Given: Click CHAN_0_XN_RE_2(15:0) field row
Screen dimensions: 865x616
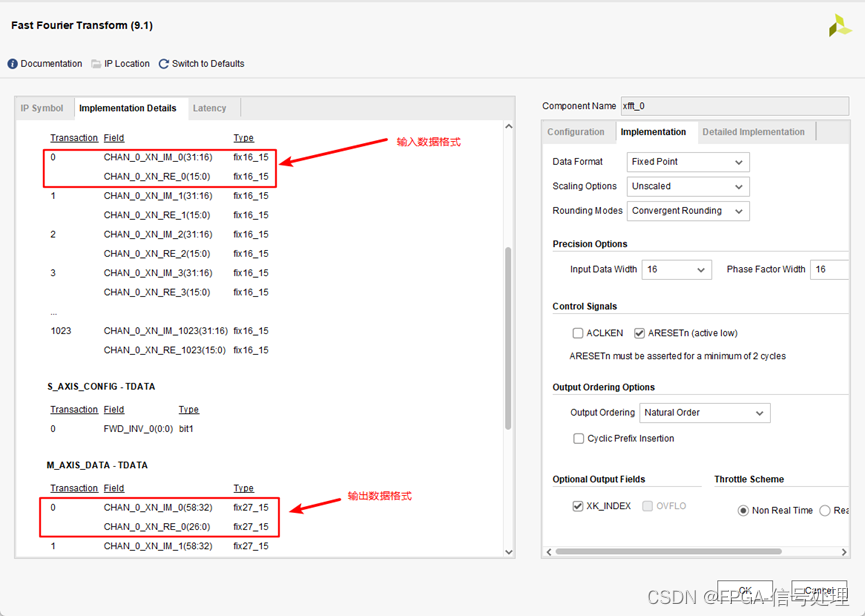Looking at the screenshot, I should coord(157,254).
